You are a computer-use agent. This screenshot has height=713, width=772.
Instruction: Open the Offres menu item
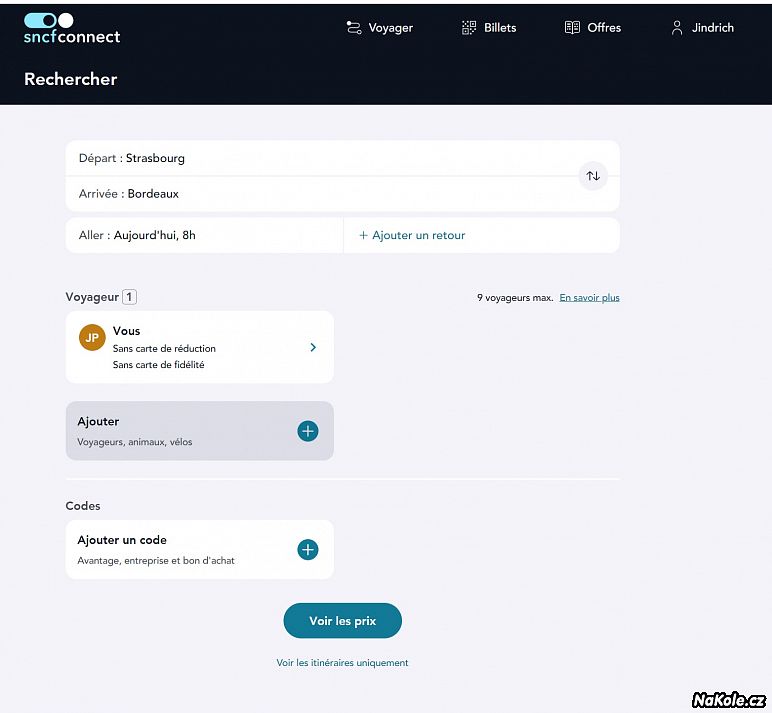(x=604, y=28)
